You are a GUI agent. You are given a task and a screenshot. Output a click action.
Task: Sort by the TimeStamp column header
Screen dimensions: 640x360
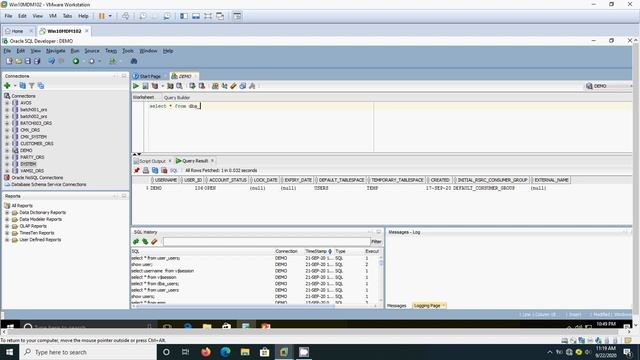point(318,251)
